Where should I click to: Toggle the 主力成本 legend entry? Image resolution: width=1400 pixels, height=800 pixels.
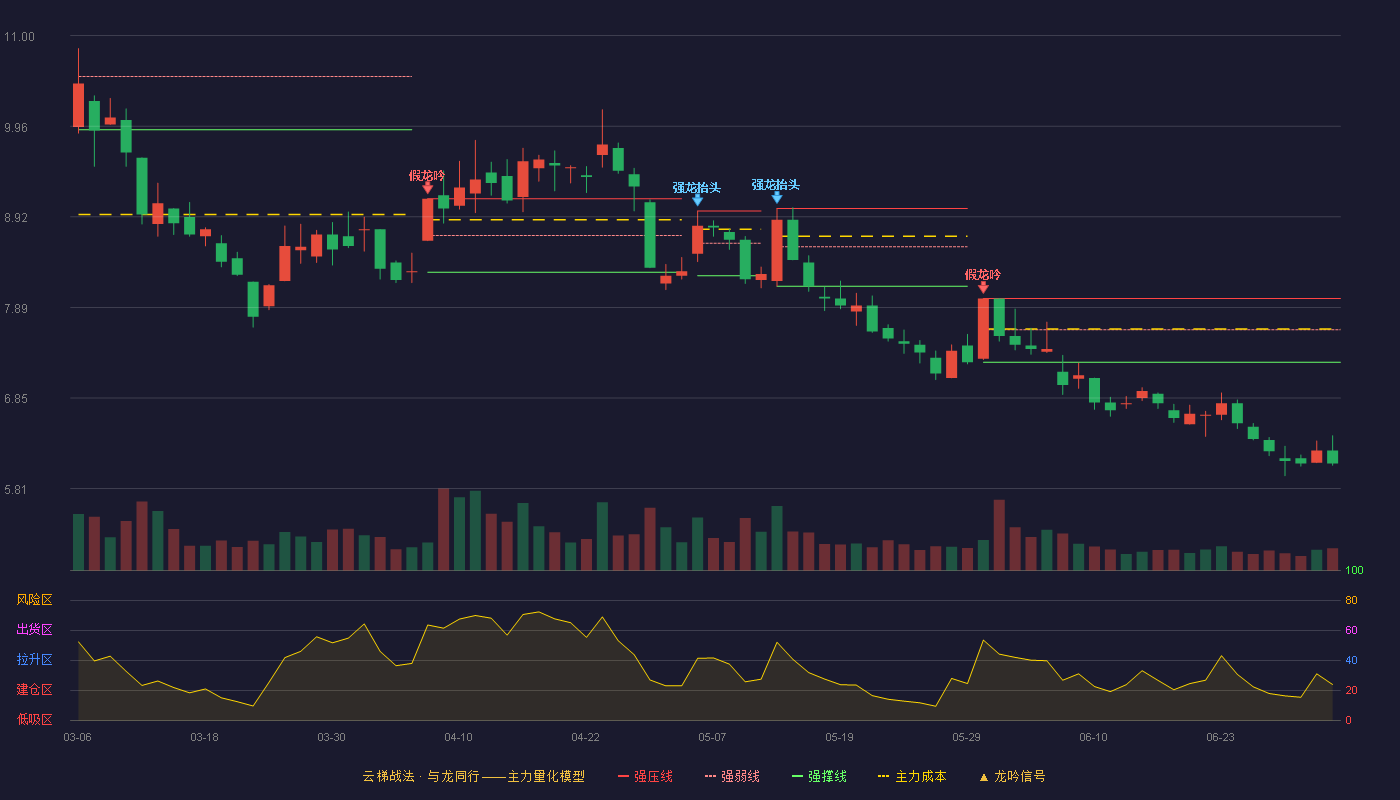click(911, 776)
